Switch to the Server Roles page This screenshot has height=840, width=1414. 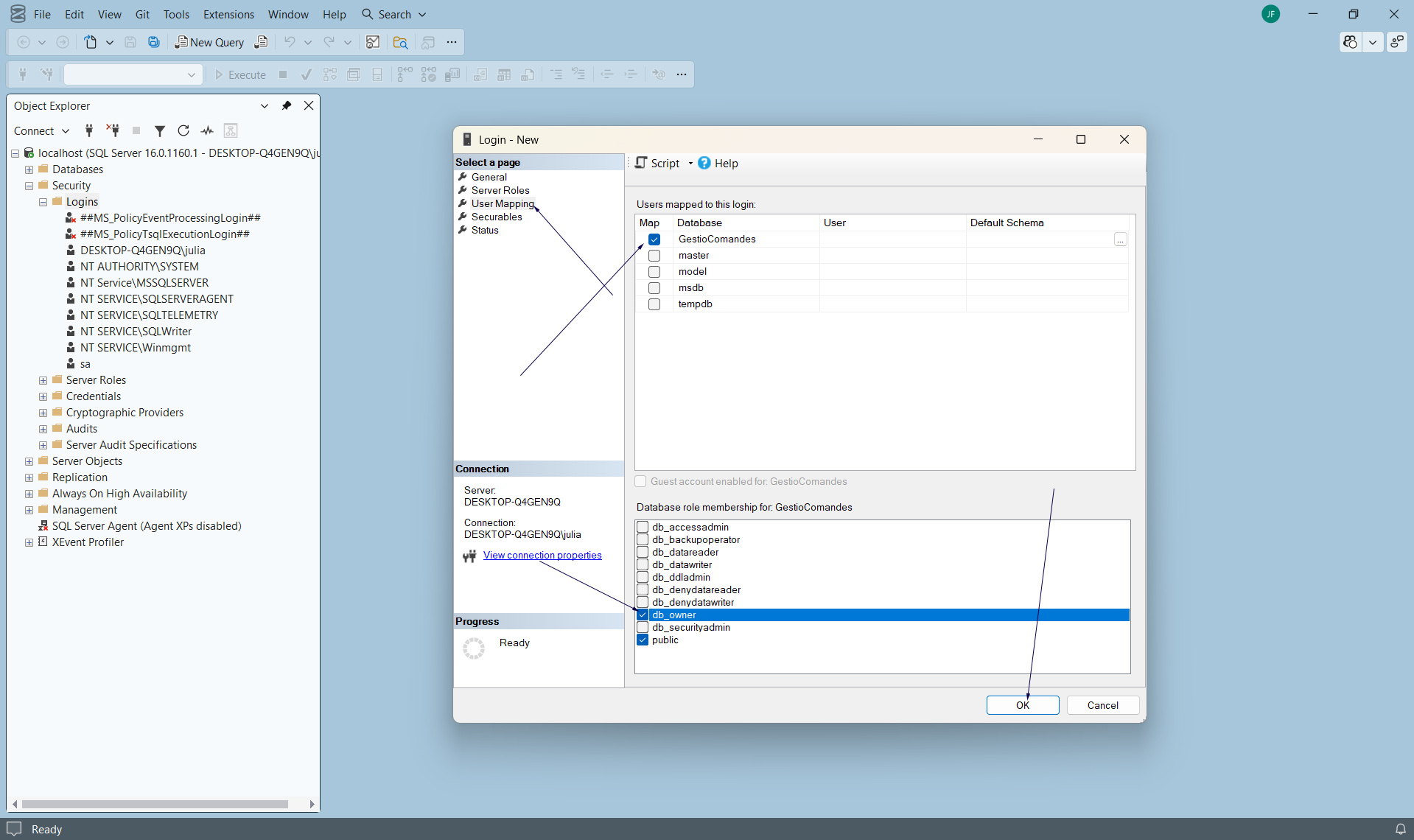pos(500,191)
